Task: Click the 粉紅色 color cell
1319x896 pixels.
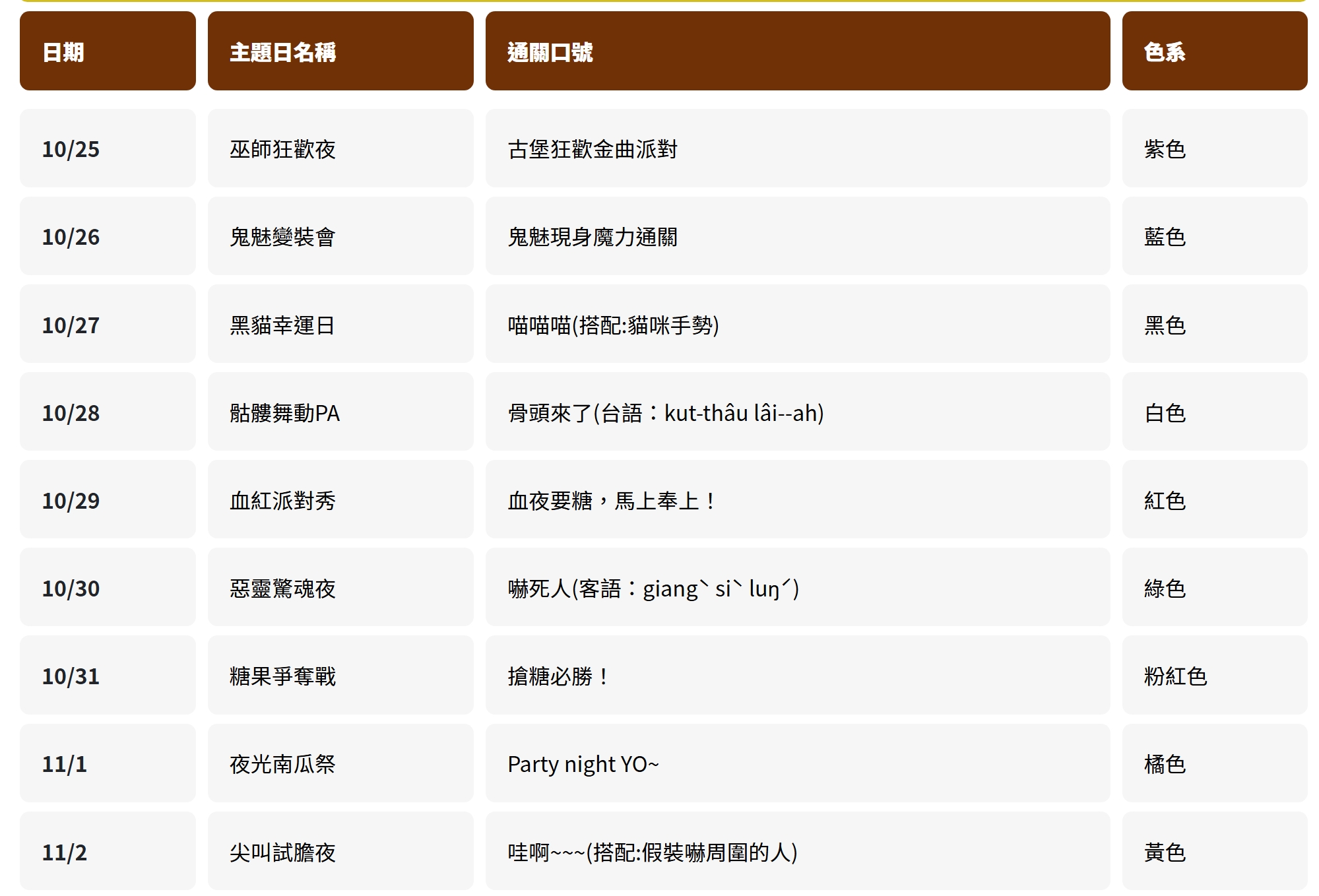Action: [1214, 675]
